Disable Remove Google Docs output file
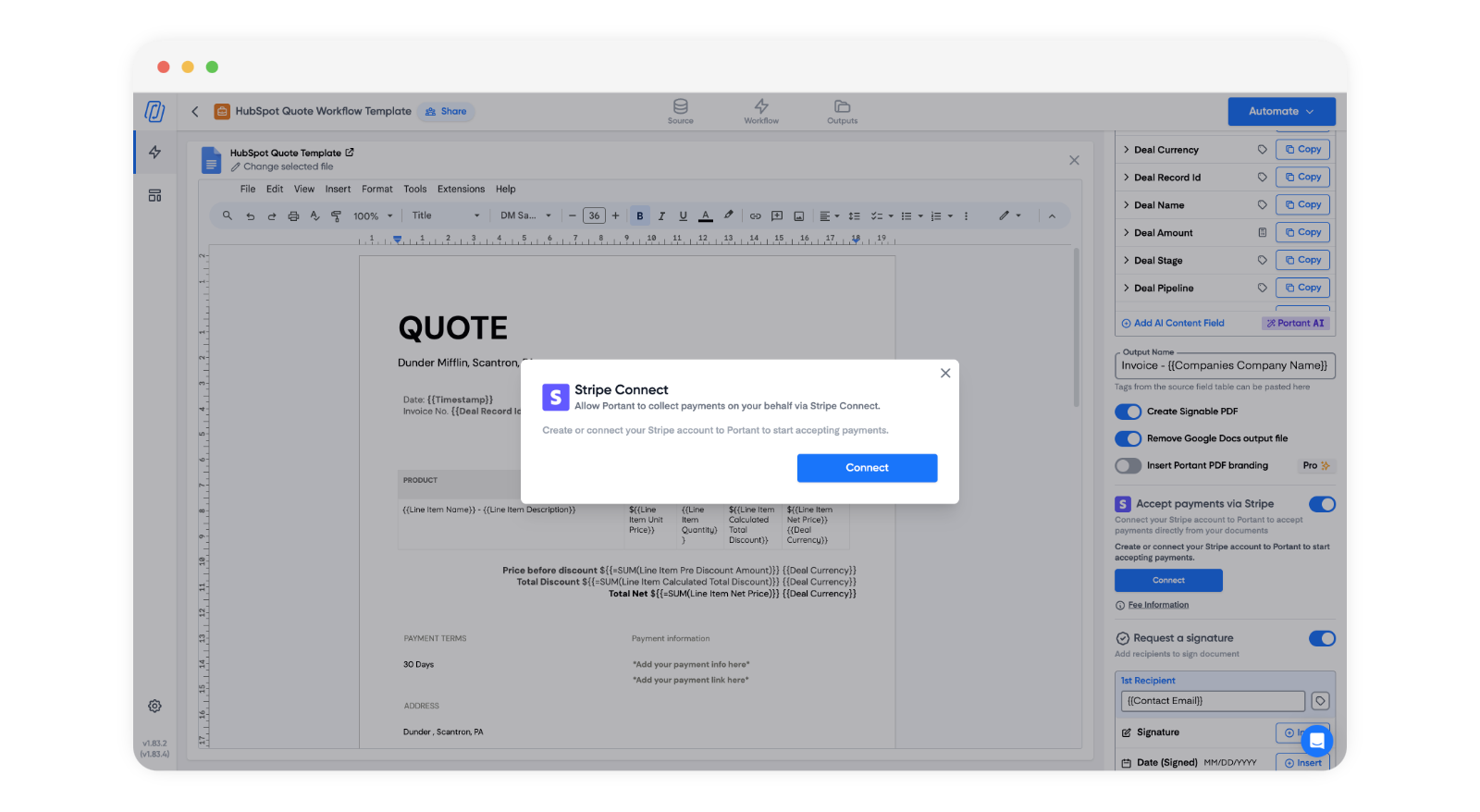This screenshot has height=812, width=1480. [x=1128, y=438]
